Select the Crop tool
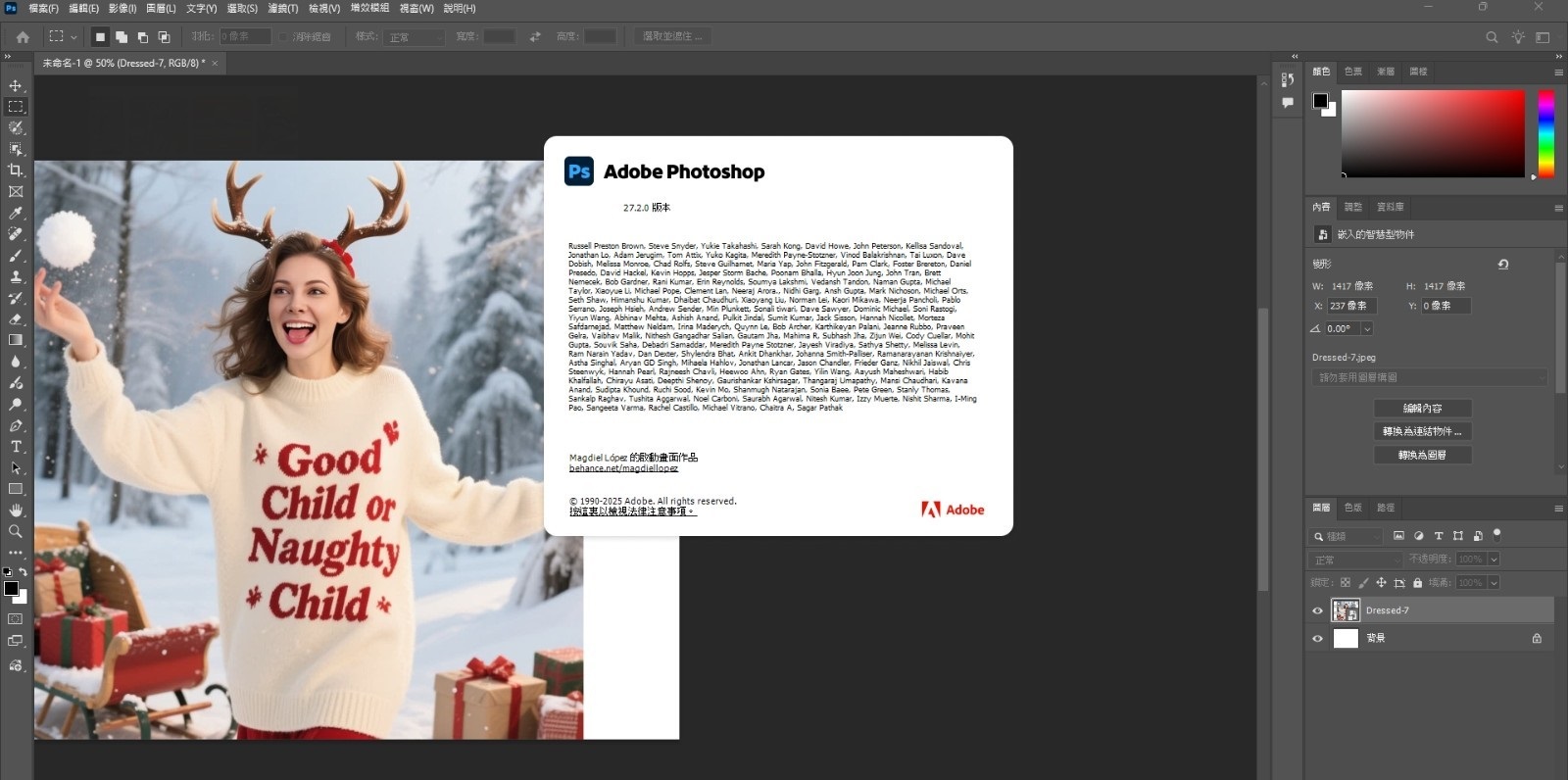The width and height of the screenshot is (1568, 780). point(16,171)
